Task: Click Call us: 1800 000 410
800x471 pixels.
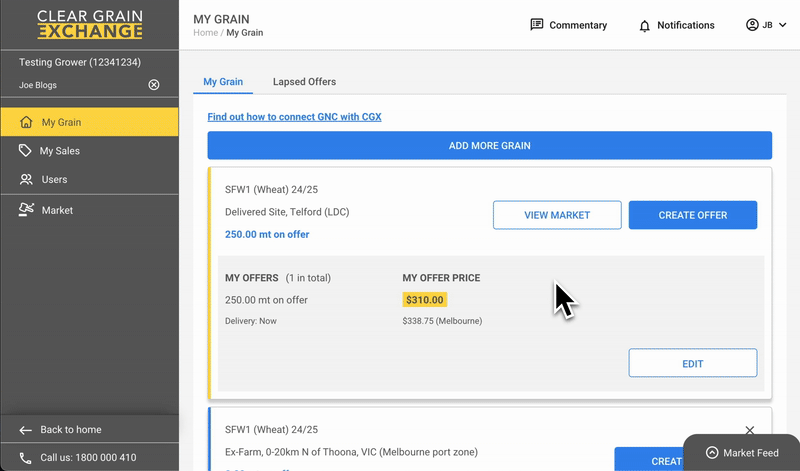Action: (x=88, y=458)
